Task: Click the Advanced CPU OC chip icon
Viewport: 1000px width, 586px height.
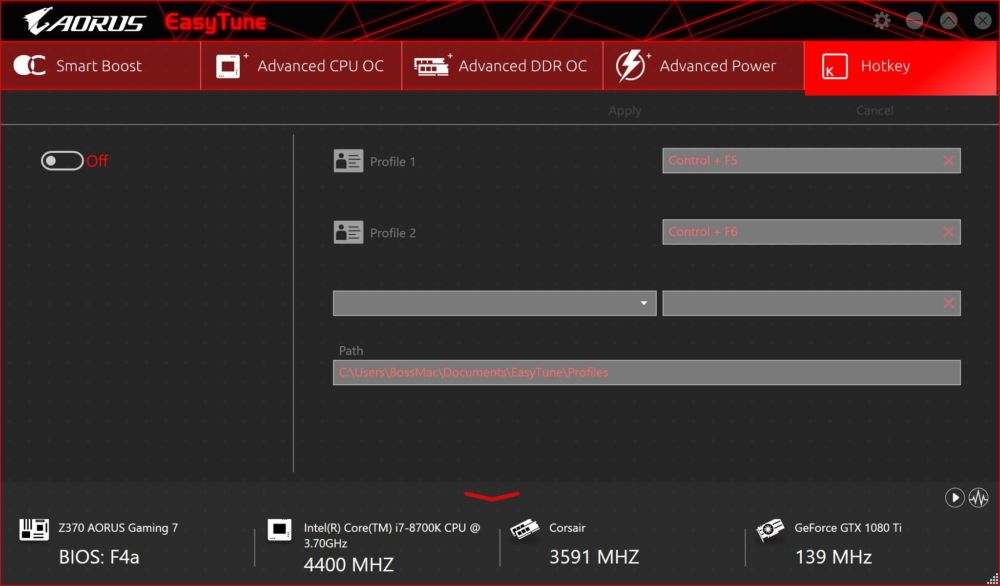Action: (x=230, y=66)
